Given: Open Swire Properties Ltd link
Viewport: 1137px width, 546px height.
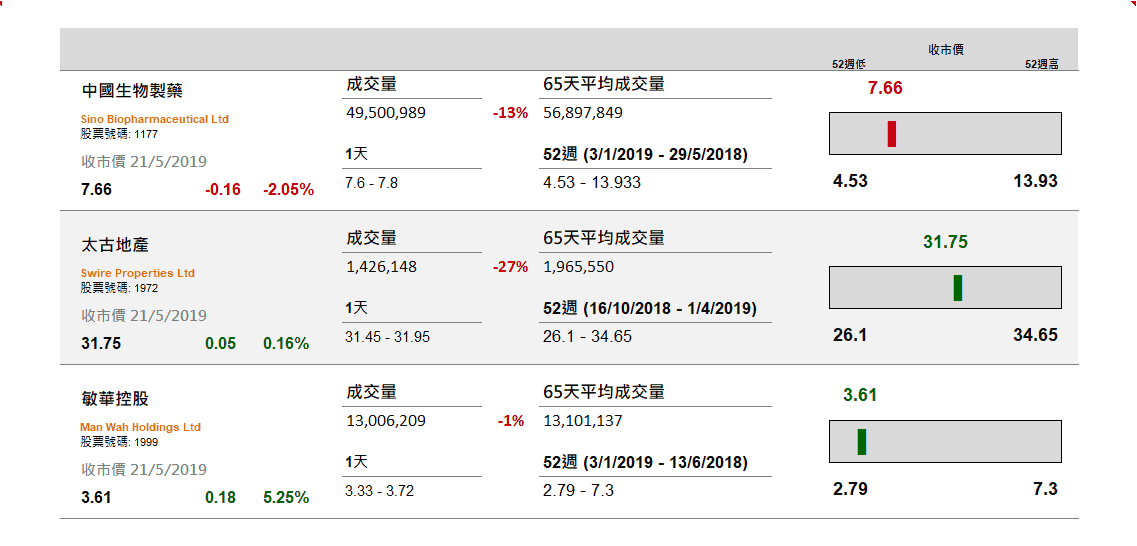Looking at the screenshot, I should [x=138, y=273].
